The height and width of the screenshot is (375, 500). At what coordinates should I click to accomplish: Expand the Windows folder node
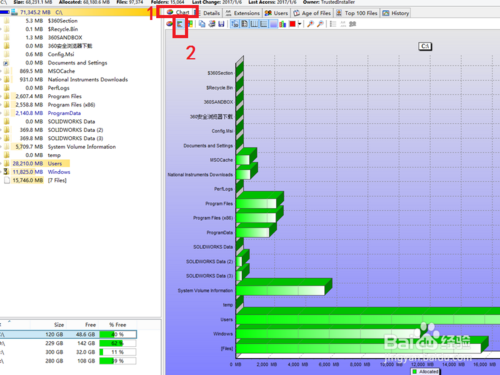point(1,172)
